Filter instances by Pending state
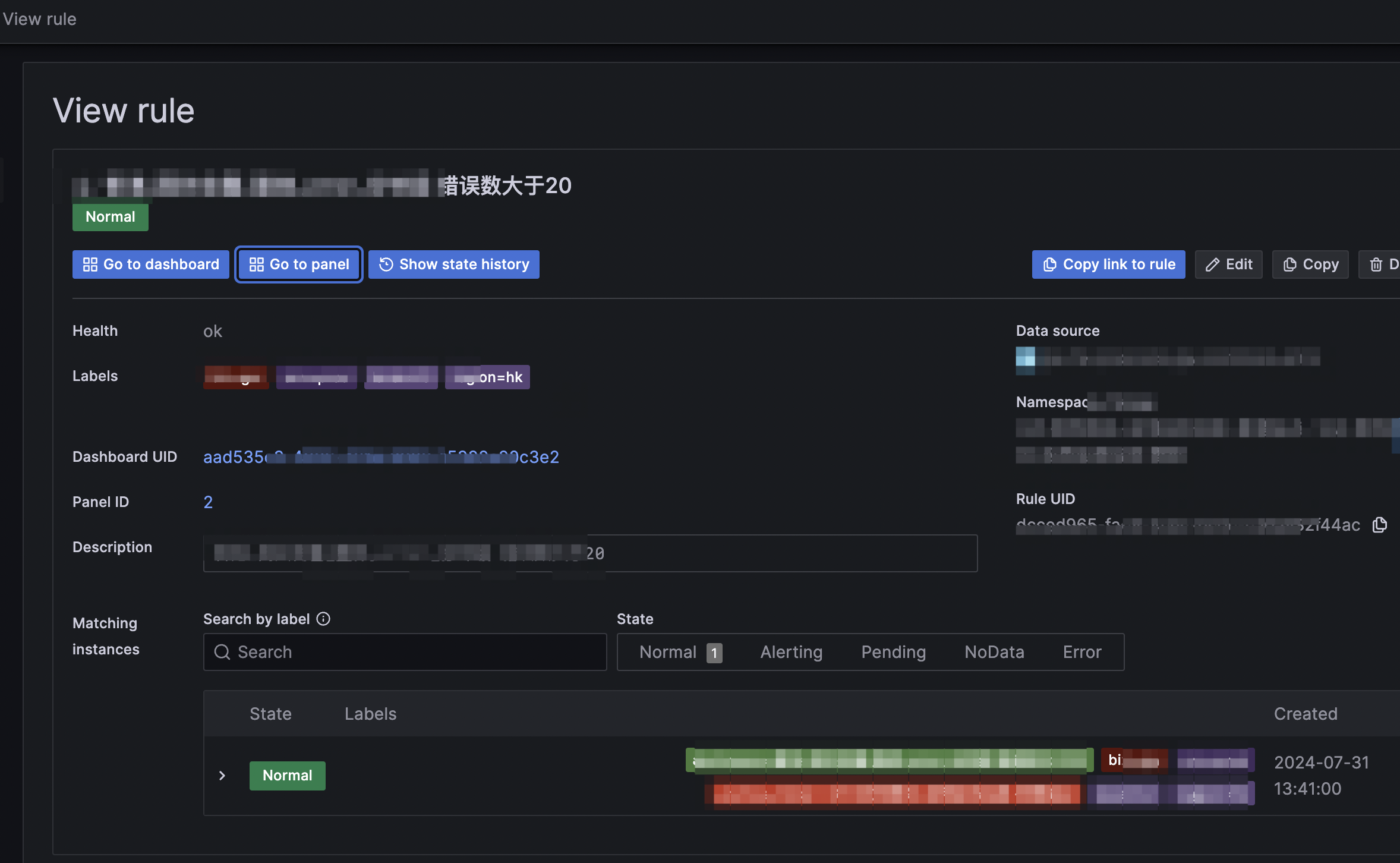Screen dimensions: 1400x863 894,652
